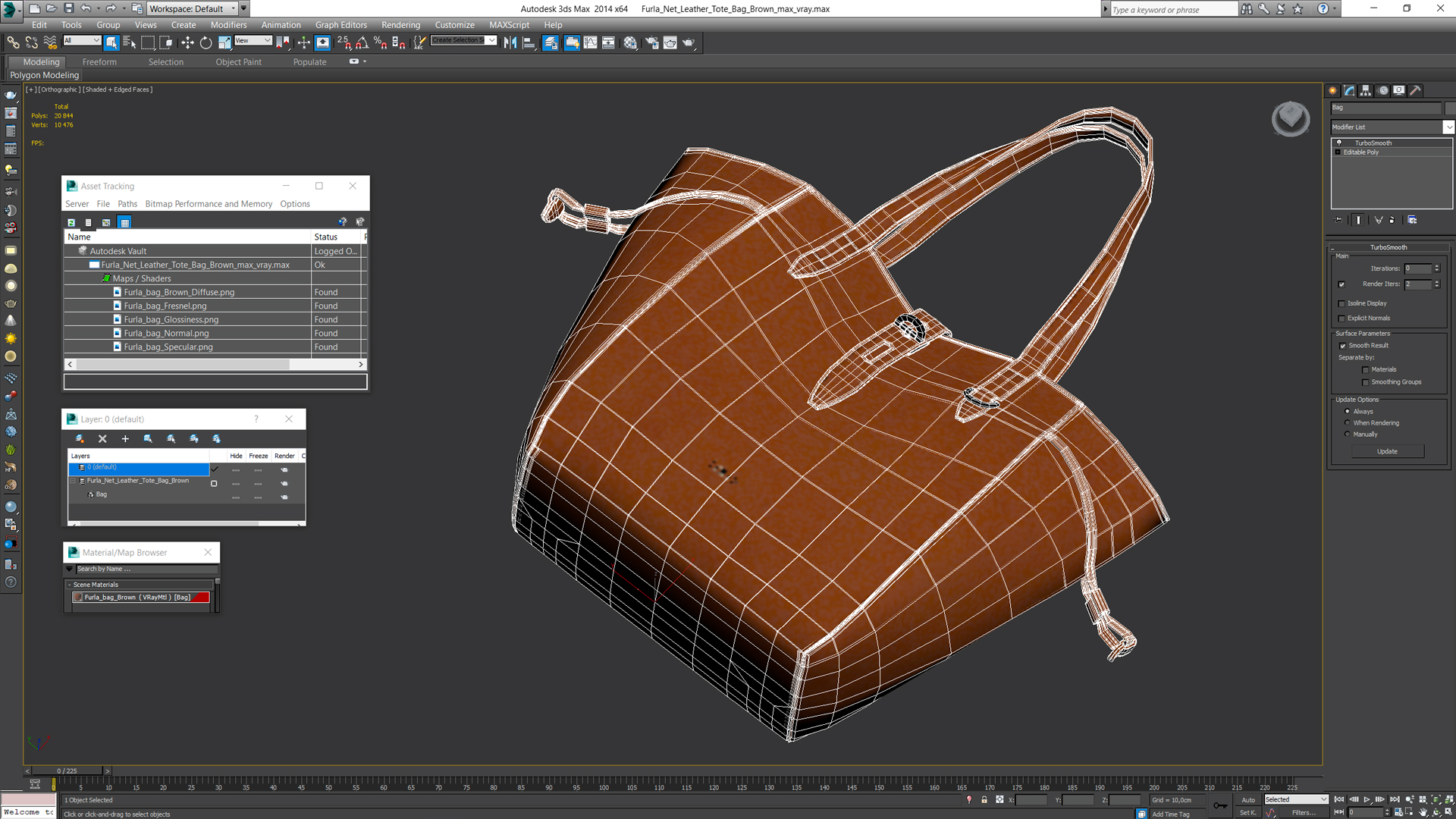Viewport: 1456px width, 819px height.
Task: Open the selection filter All dropdown
Action: [x=82, y=40]
